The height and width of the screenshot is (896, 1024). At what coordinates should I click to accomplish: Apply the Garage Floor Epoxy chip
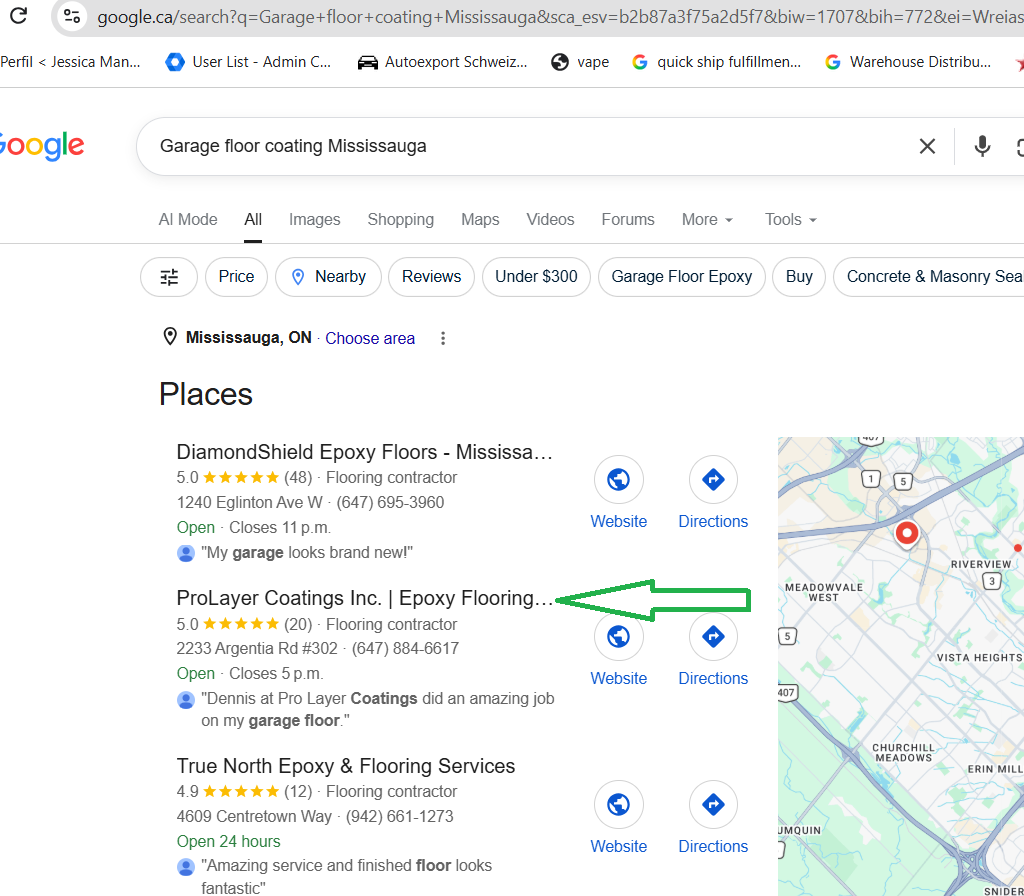point(682,277)
